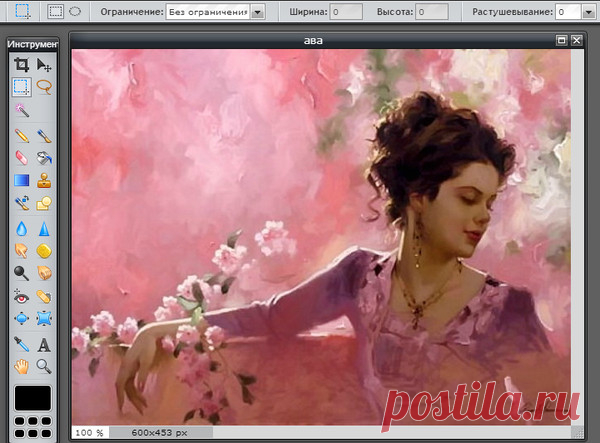Select the Color Replace tool
Screen dimensions: 600x443
point(21,203)
